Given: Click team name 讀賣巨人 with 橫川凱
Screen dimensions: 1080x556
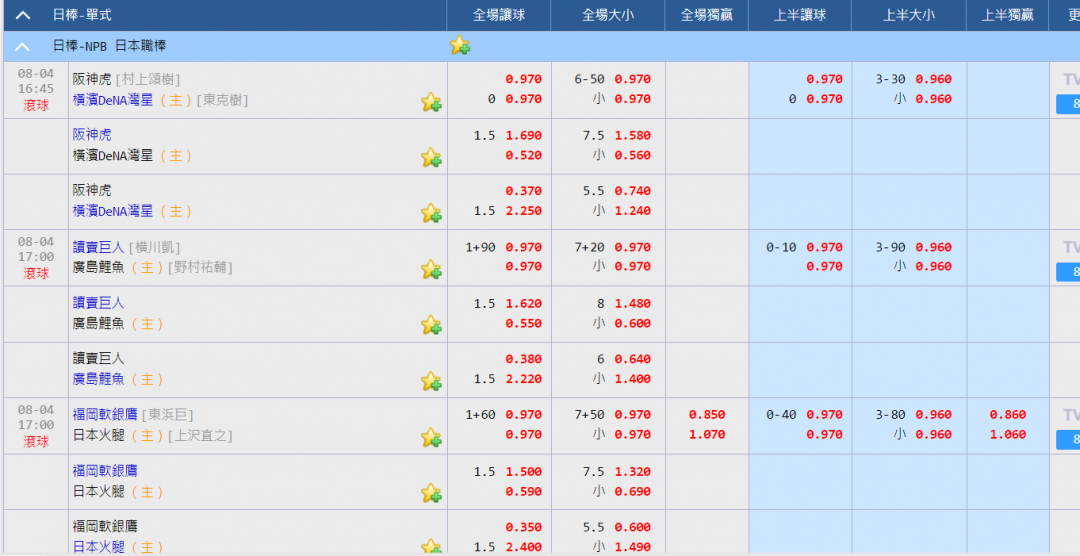Looking at the screenshot, I should tap(98, 247).
